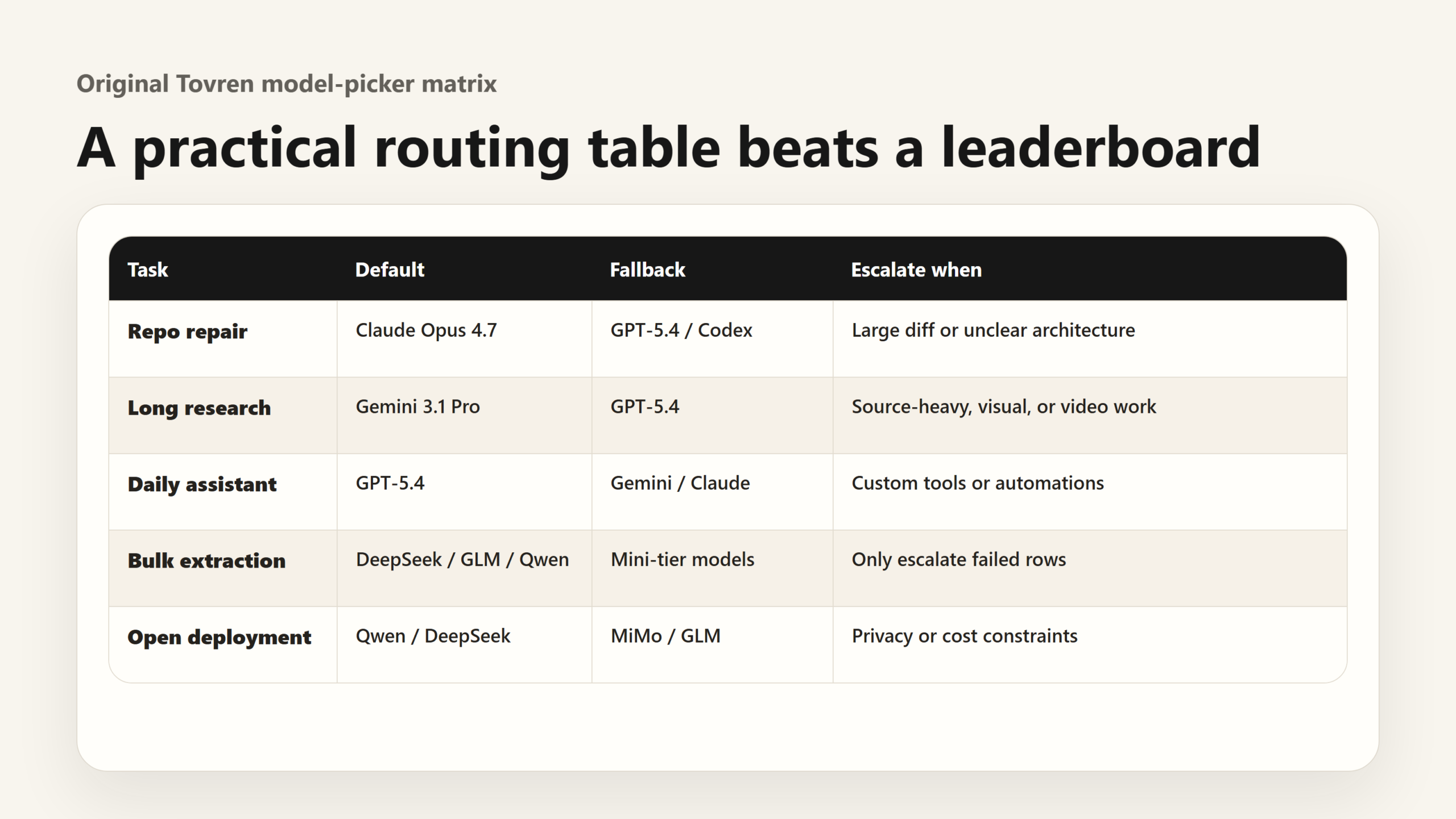Select the "Bulk extraction" row label
Image resolution: width=1456 pixels, height=819 pixels.
206,561
